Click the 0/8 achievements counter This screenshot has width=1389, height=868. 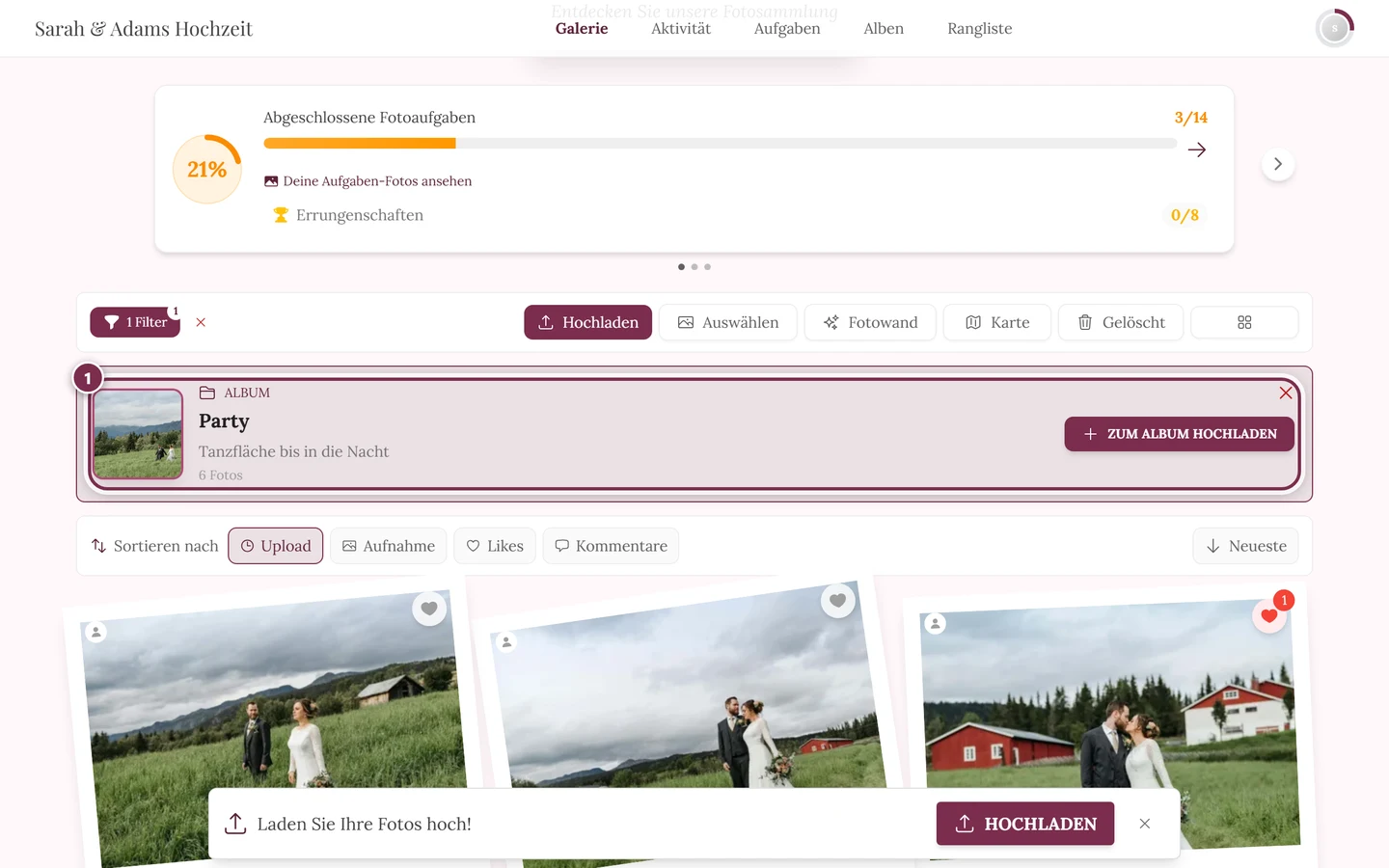[1185, 215]
